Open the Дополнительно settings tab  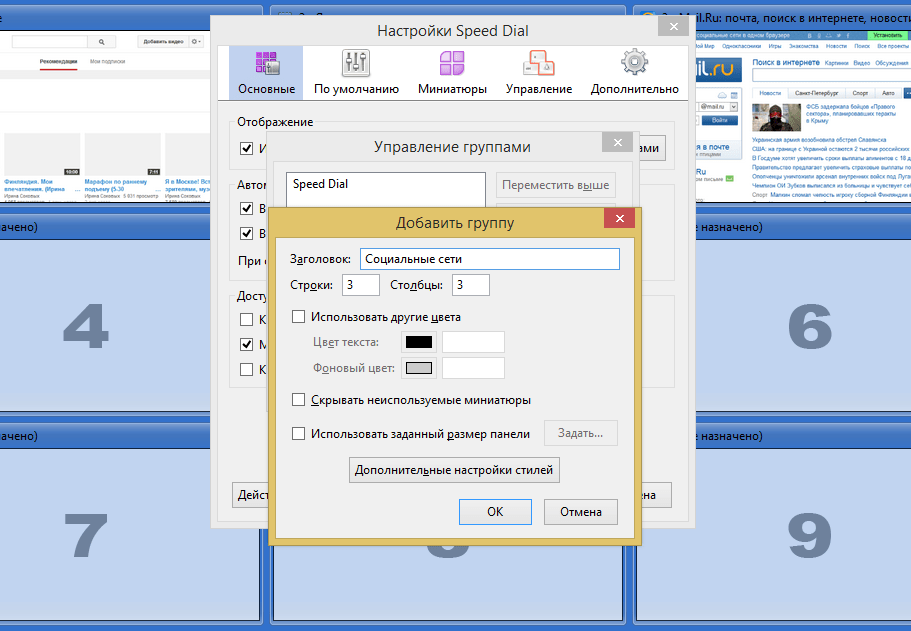(x=634, y=73)
